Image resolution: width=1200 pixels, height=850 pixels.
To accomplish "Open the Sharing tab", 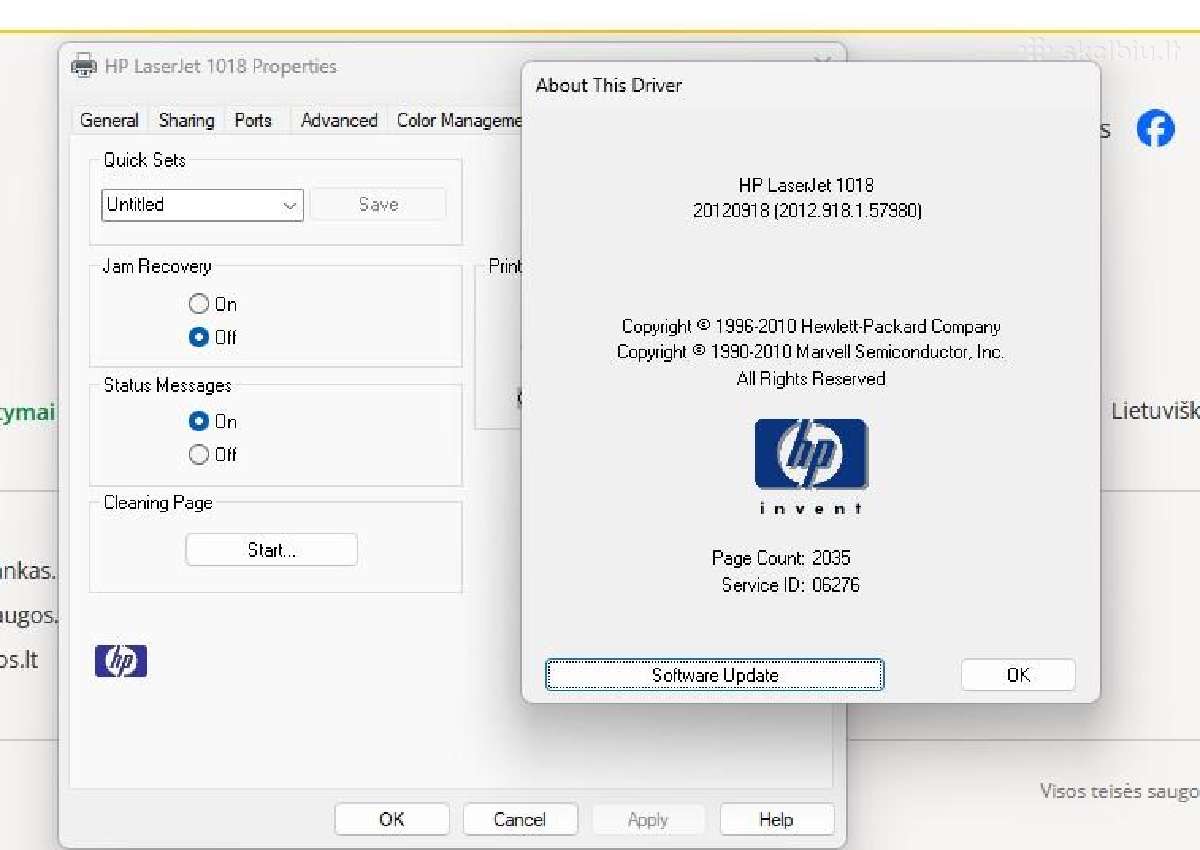I will coord(186,120).
